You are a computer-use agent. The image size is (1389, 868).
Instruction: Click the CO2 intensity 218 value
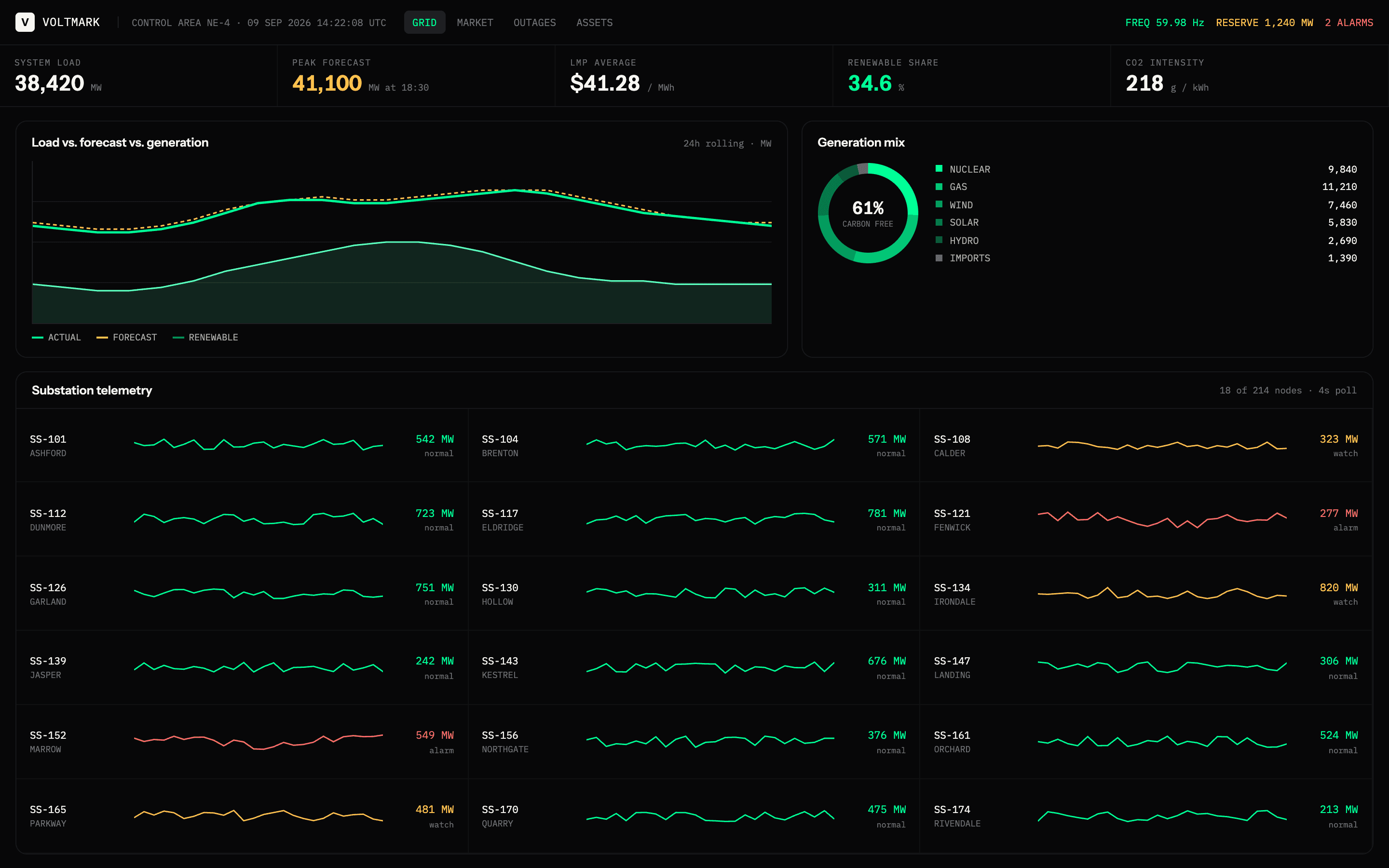tap(1144, 83)
